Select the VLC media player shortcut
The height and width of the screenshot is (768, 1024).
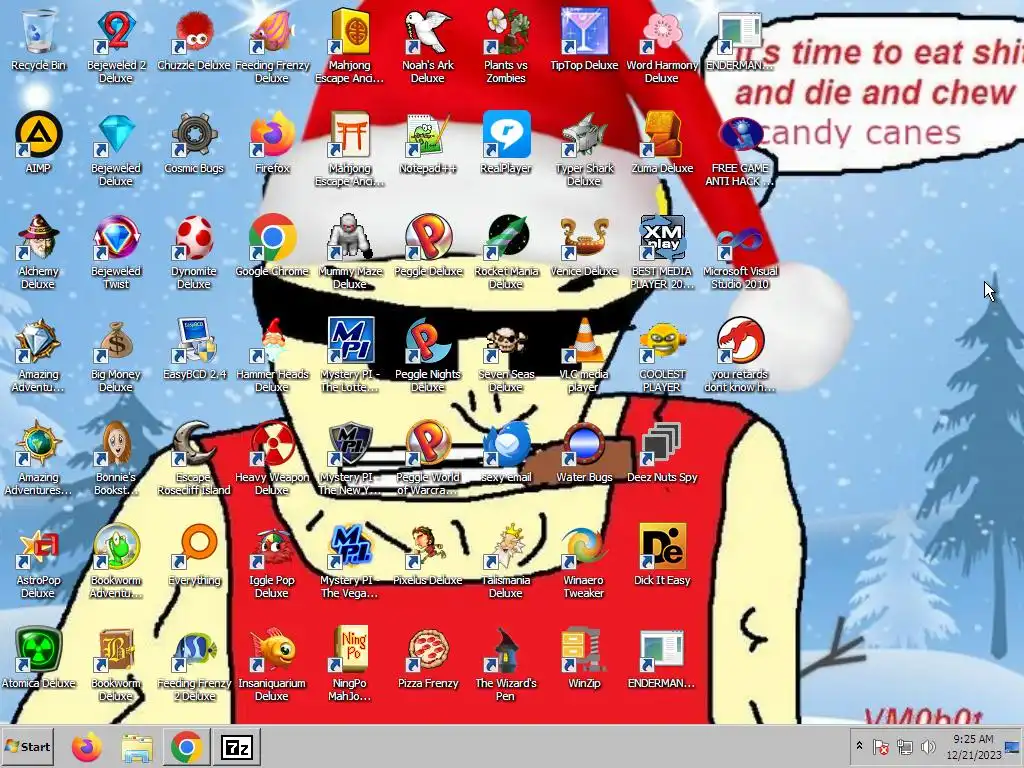584,355
